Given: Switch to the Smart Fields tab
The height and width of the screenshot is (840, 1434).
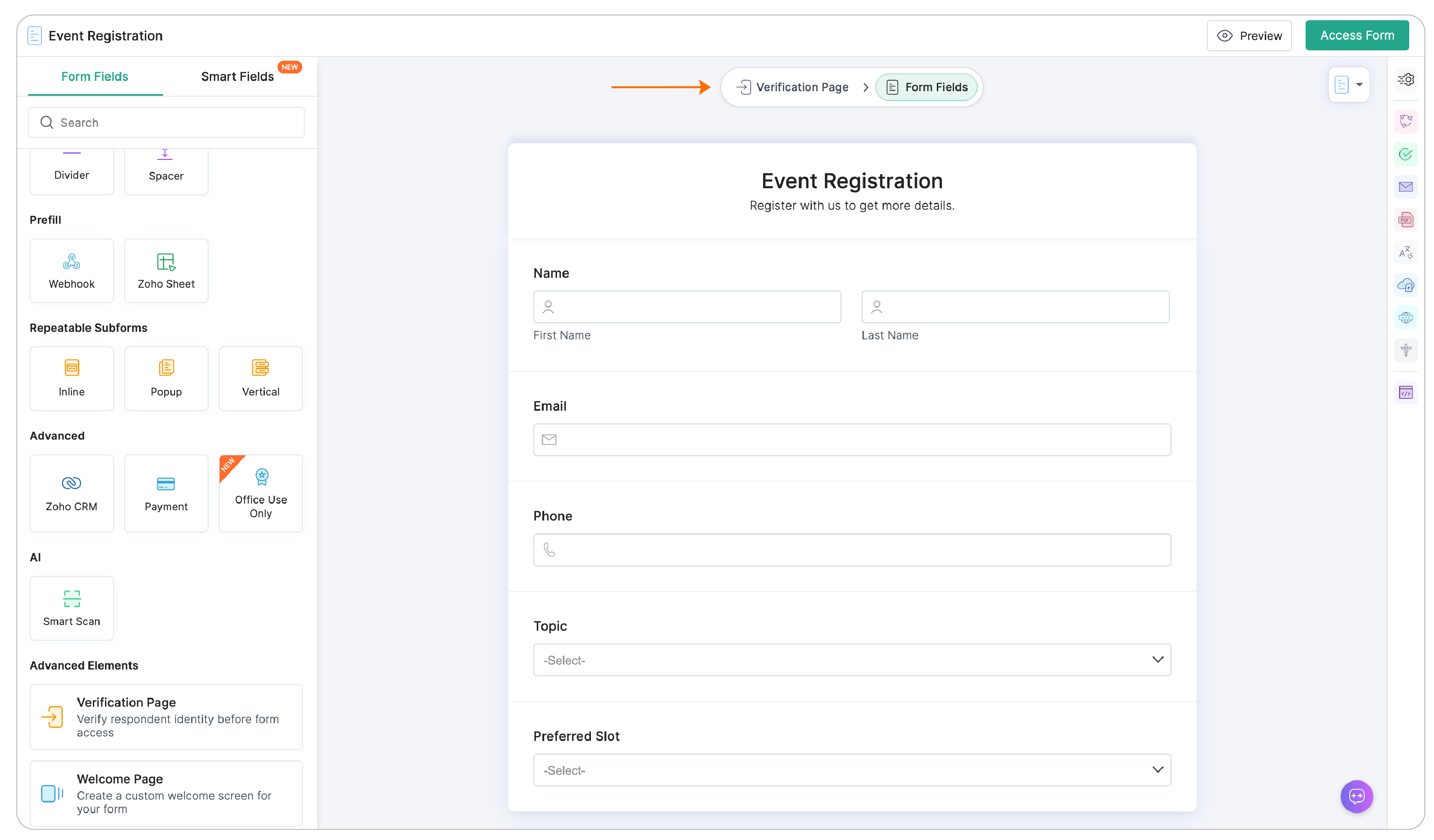Looking at the screenshot, I should point(237,77).
